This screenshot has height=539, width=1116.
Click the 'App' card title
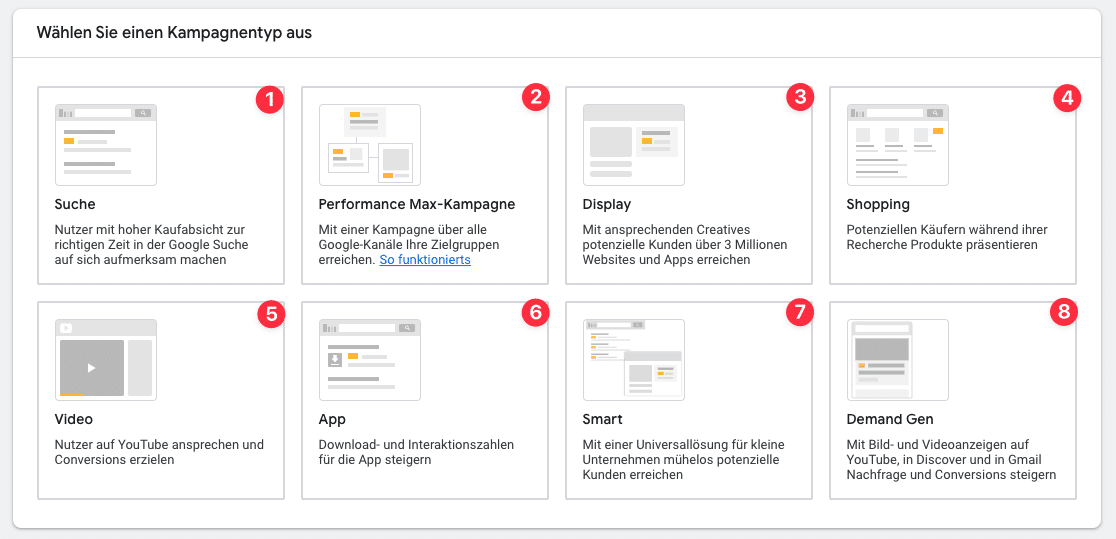click(x=332, y=419)
